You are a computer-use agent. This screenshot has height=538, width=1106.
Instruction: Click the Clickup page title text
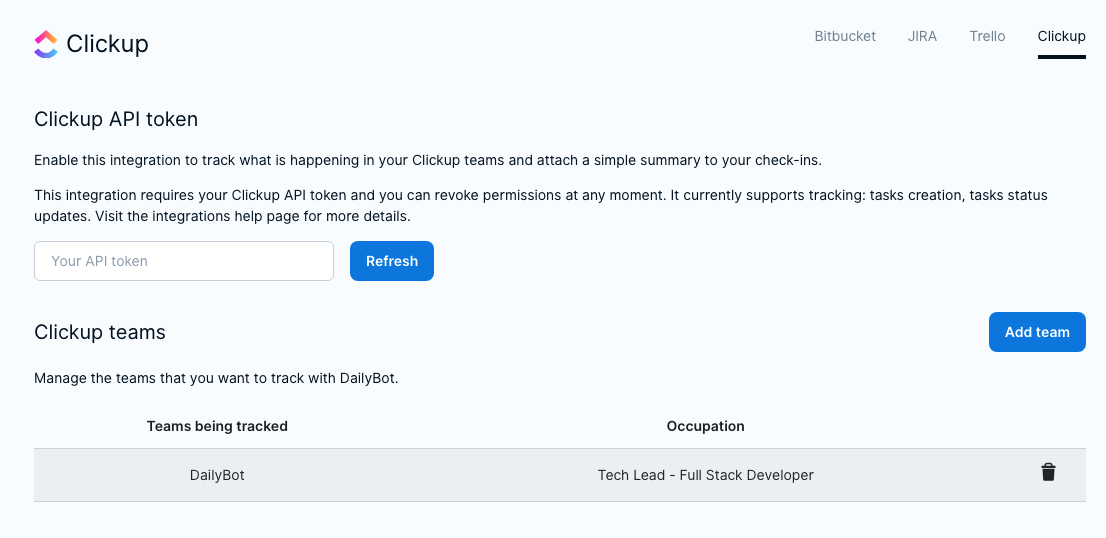(x=107, y=44)
